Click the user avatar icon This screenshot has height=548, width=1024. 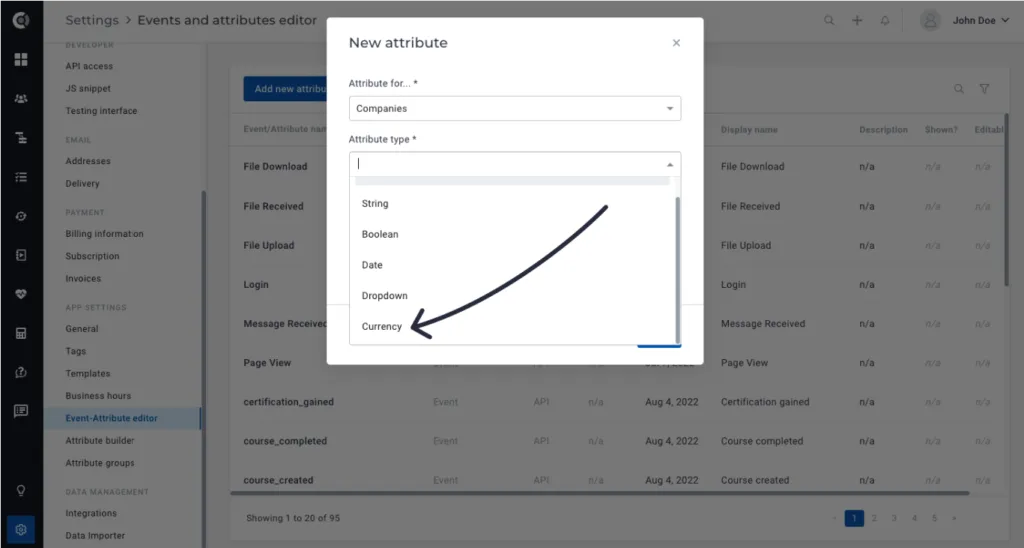930,20
